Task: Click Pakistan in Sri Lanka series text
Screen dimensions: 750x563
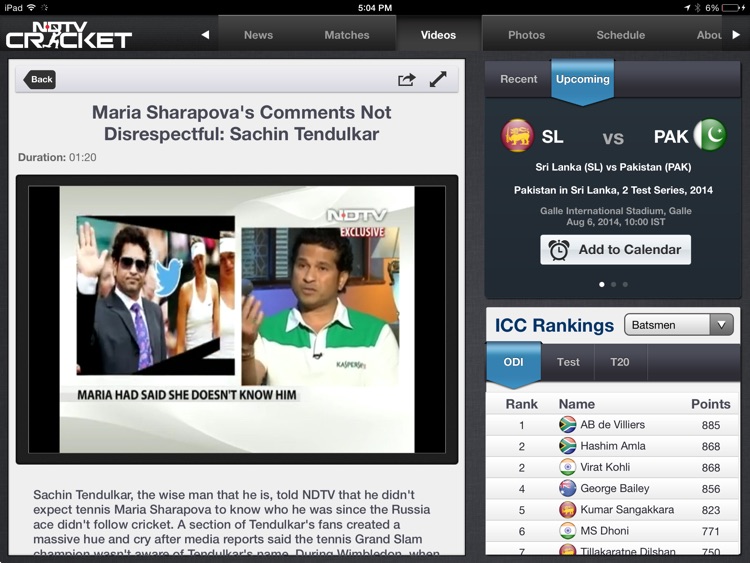Action: tap(613, 190)
